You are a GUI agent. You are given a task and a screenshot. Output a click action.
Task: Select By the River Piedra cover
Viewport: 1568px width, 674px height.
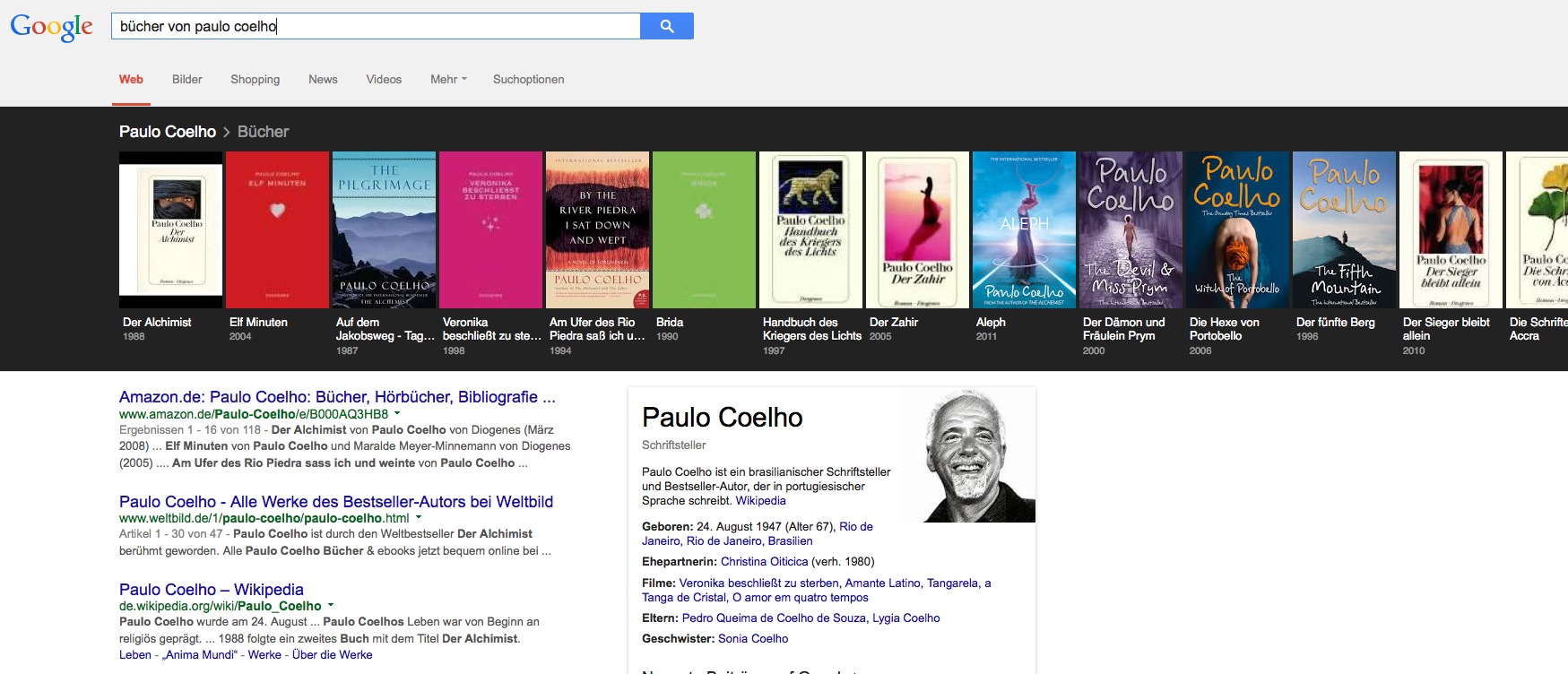tap(597, 229)
